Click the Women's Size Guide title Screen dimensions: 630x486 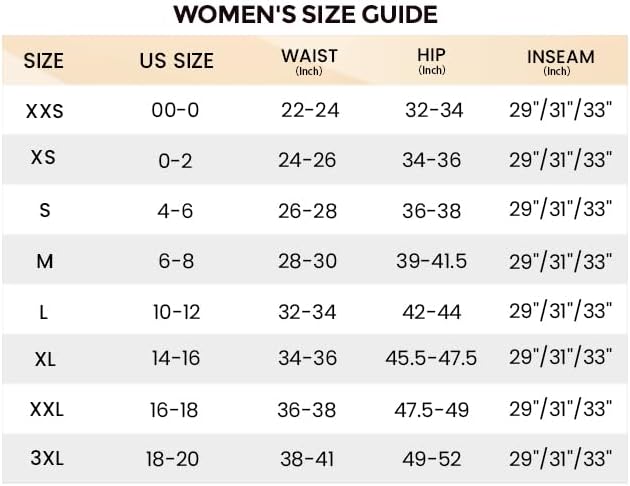tap(305, 15)
